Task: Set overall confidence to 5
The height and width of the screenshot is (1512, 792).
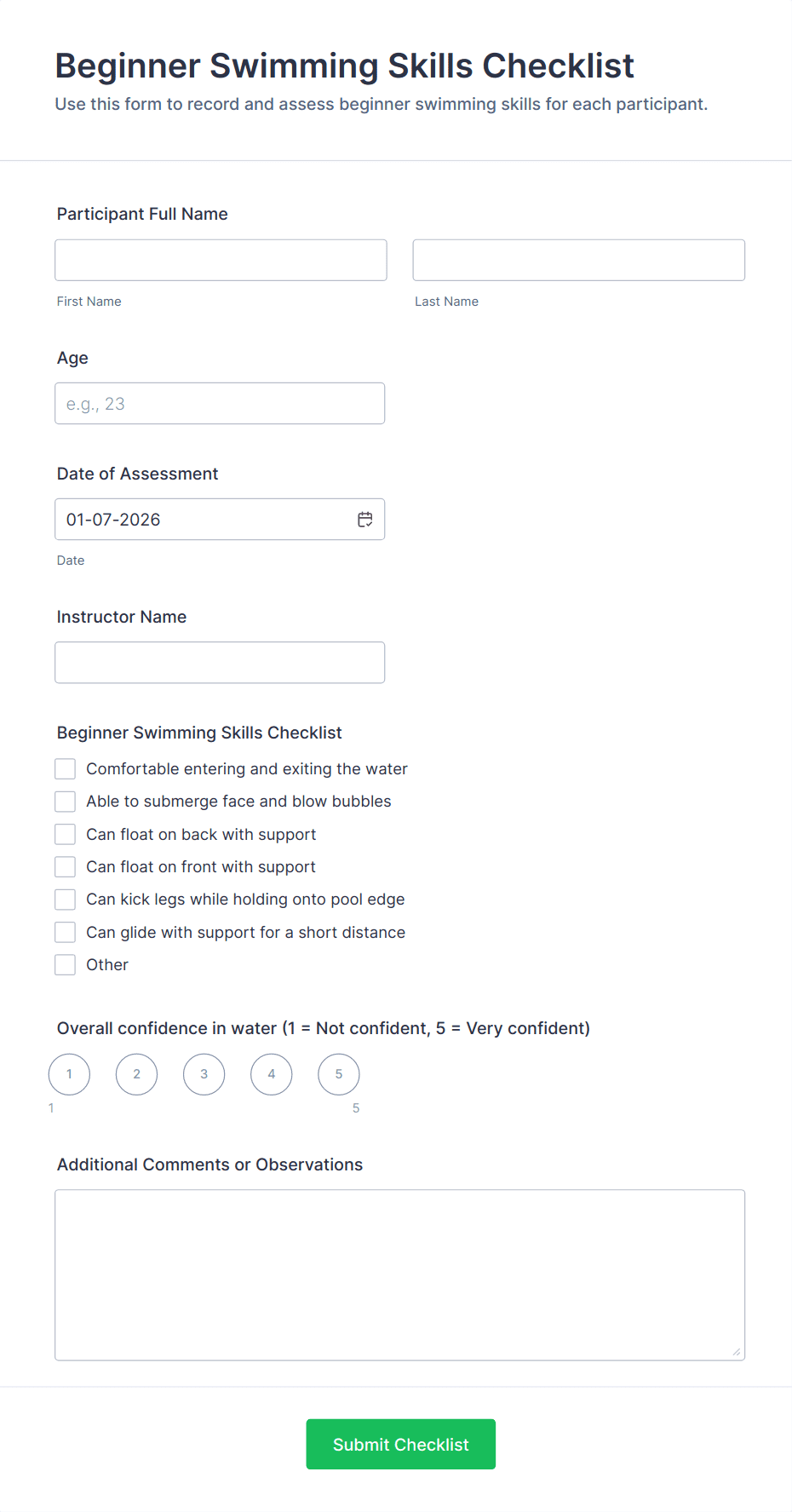Action: (x=339, y=1074)
